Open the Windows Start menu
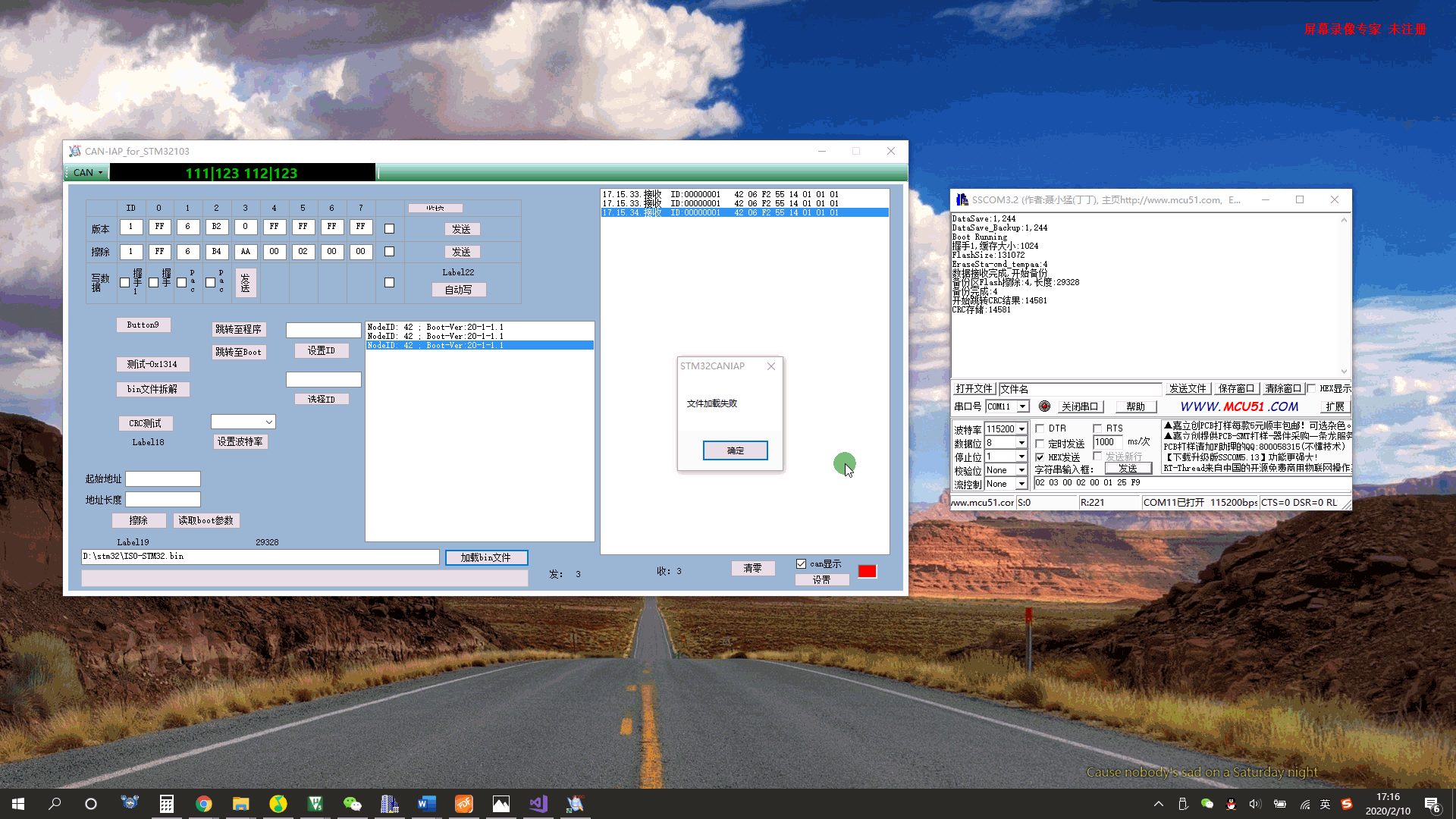 (17, 803)
